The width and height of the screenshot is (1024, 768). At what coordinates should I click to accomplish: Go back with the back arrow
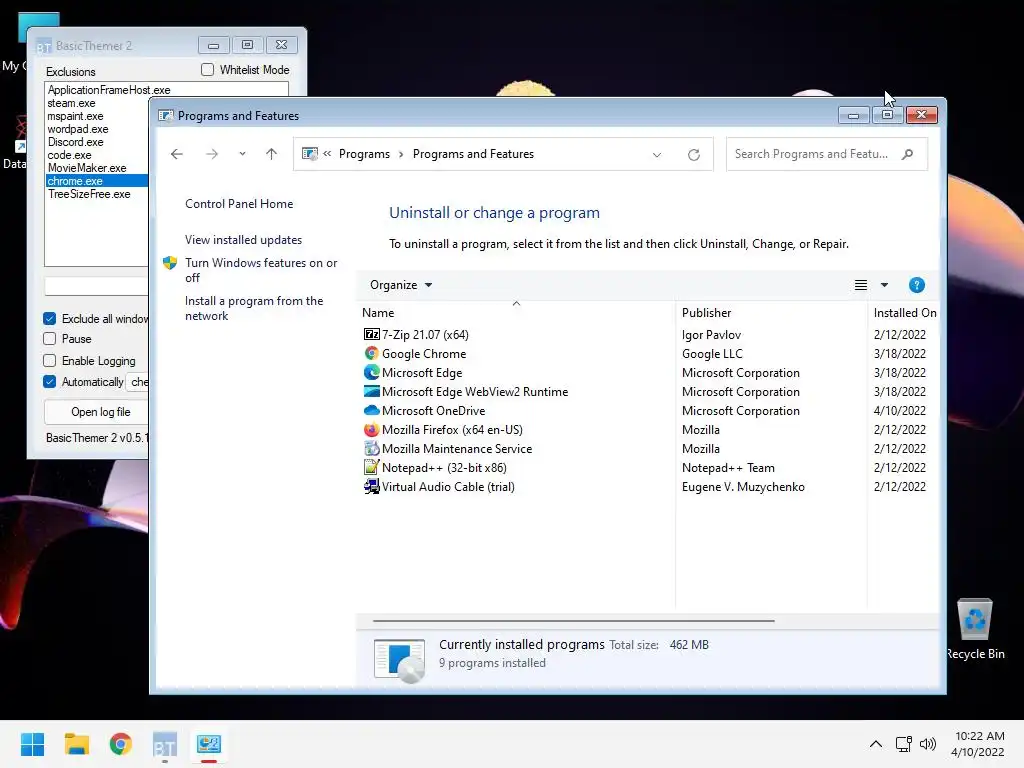tap(176, 154)
